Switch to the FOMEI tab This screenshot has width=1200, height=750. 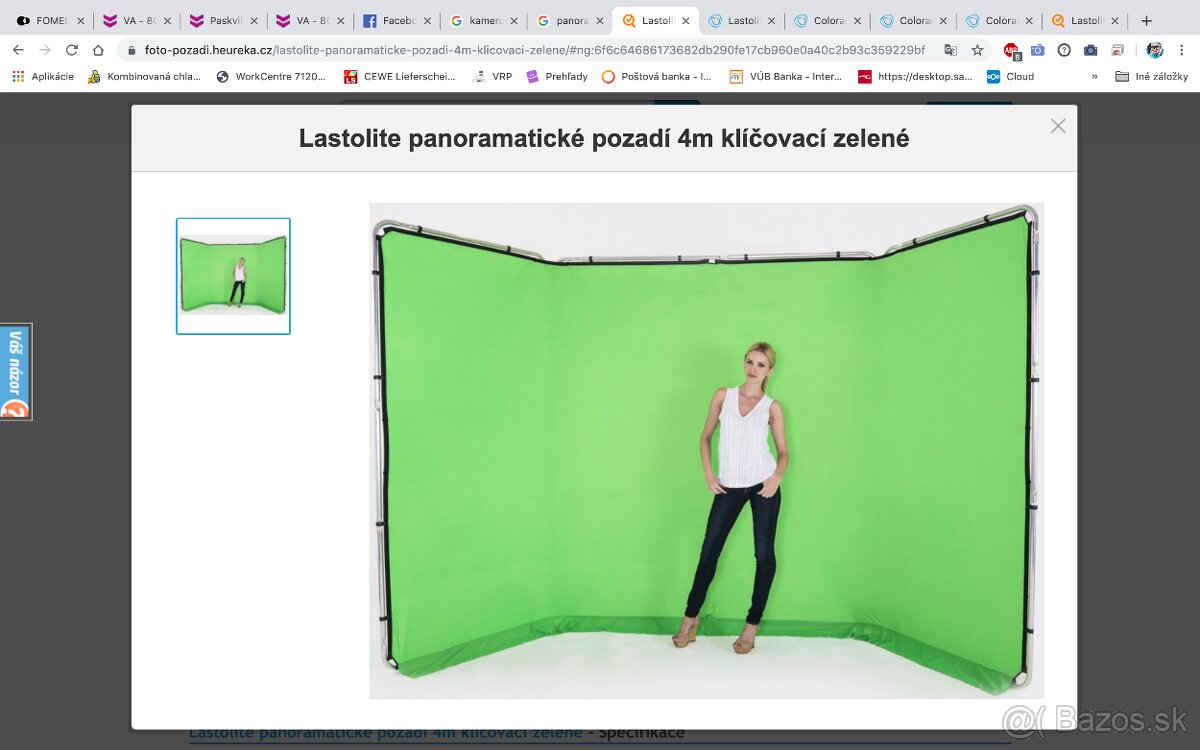click(x=47, y=20)
